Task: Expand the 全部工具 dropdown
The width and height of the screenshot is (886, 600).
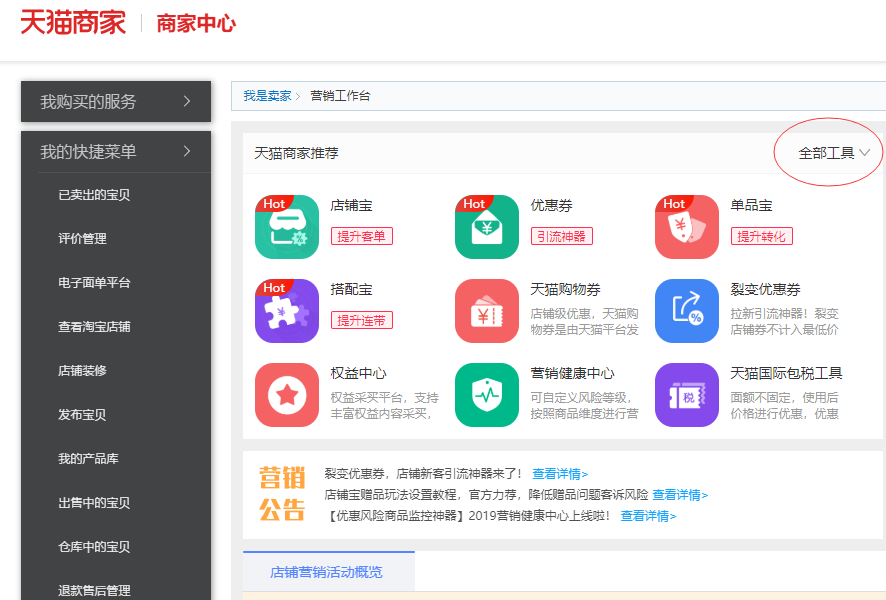Action: pos(834,153)
